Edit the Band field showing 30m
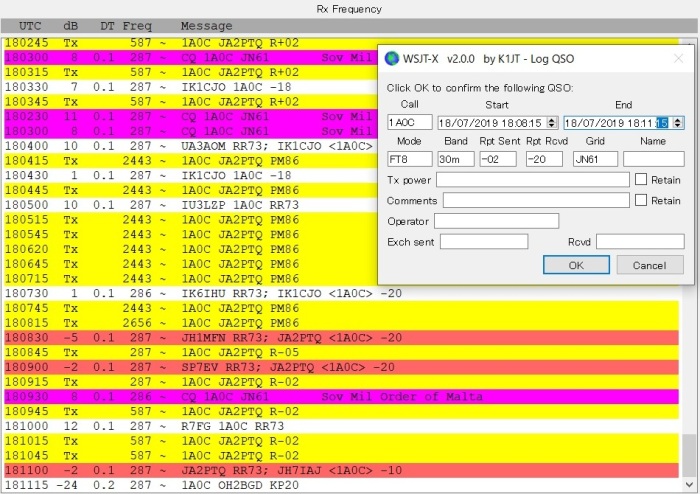The height and width of the screenshot is (494, 700). tap(455, 159)
